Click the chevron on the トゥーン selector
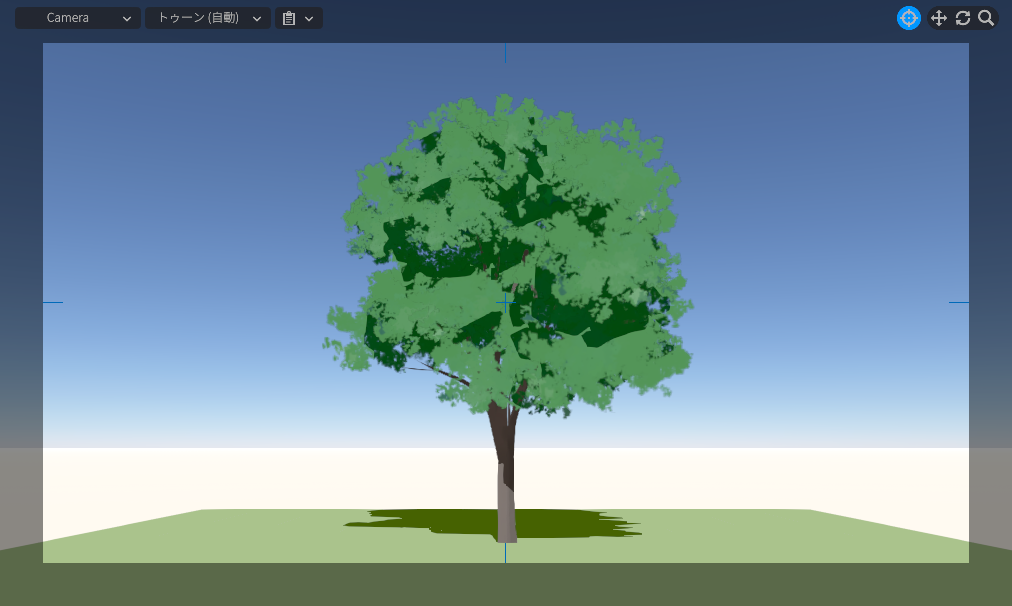Viewport: 1012px width, 606px height. click(x=257, y=18)
